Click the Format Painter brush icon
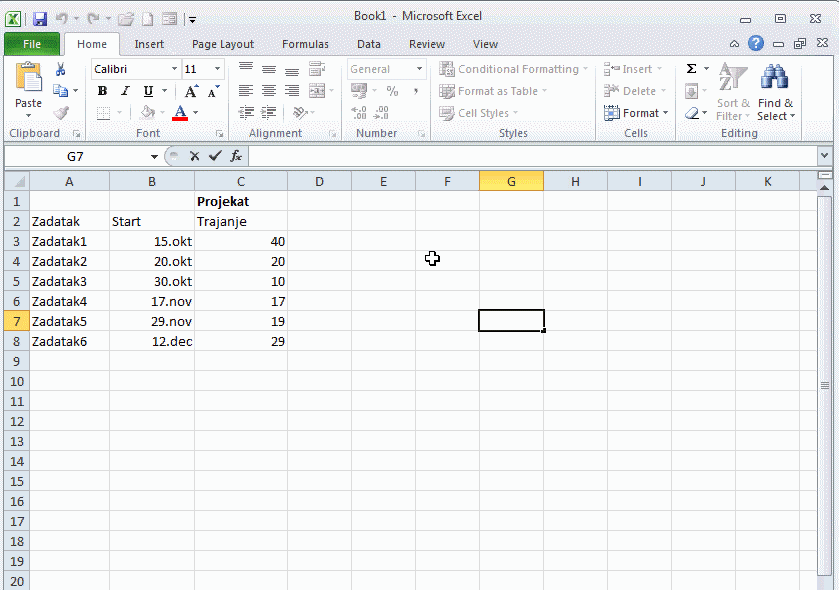This screenshot has height=590, width=839. 60,113
